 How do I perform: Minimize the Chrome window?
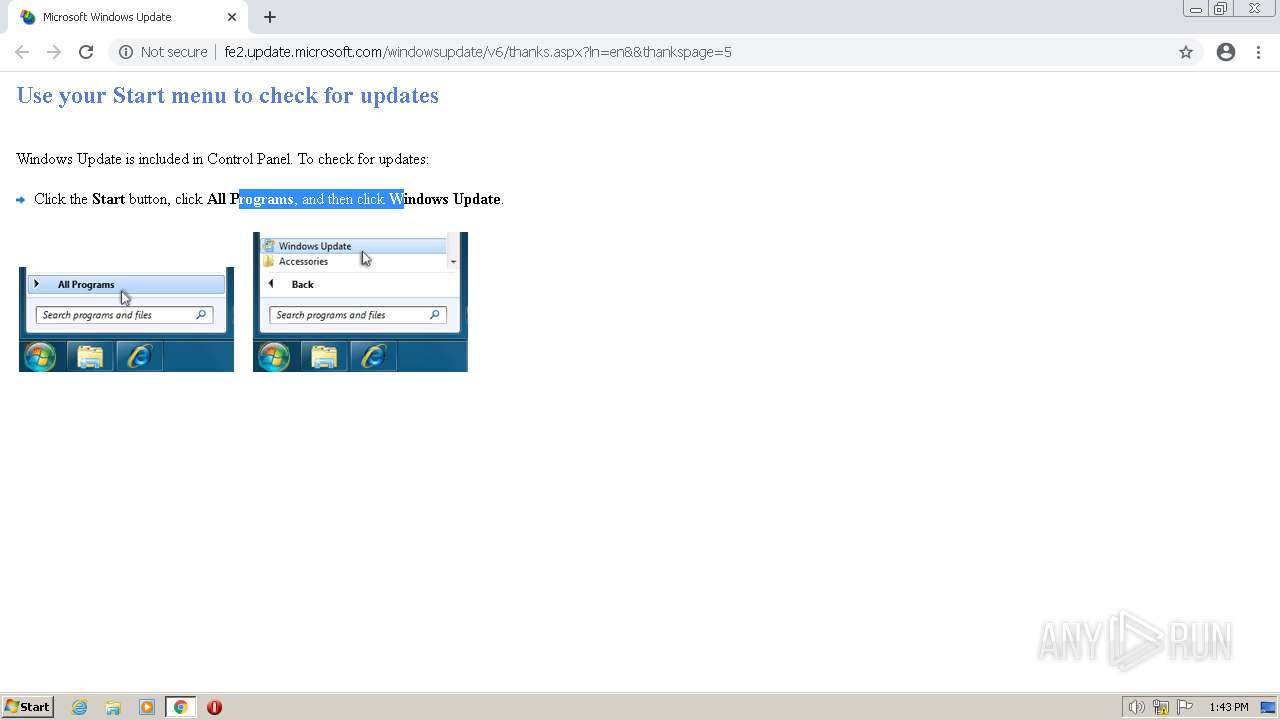(x=1196, y=9)
